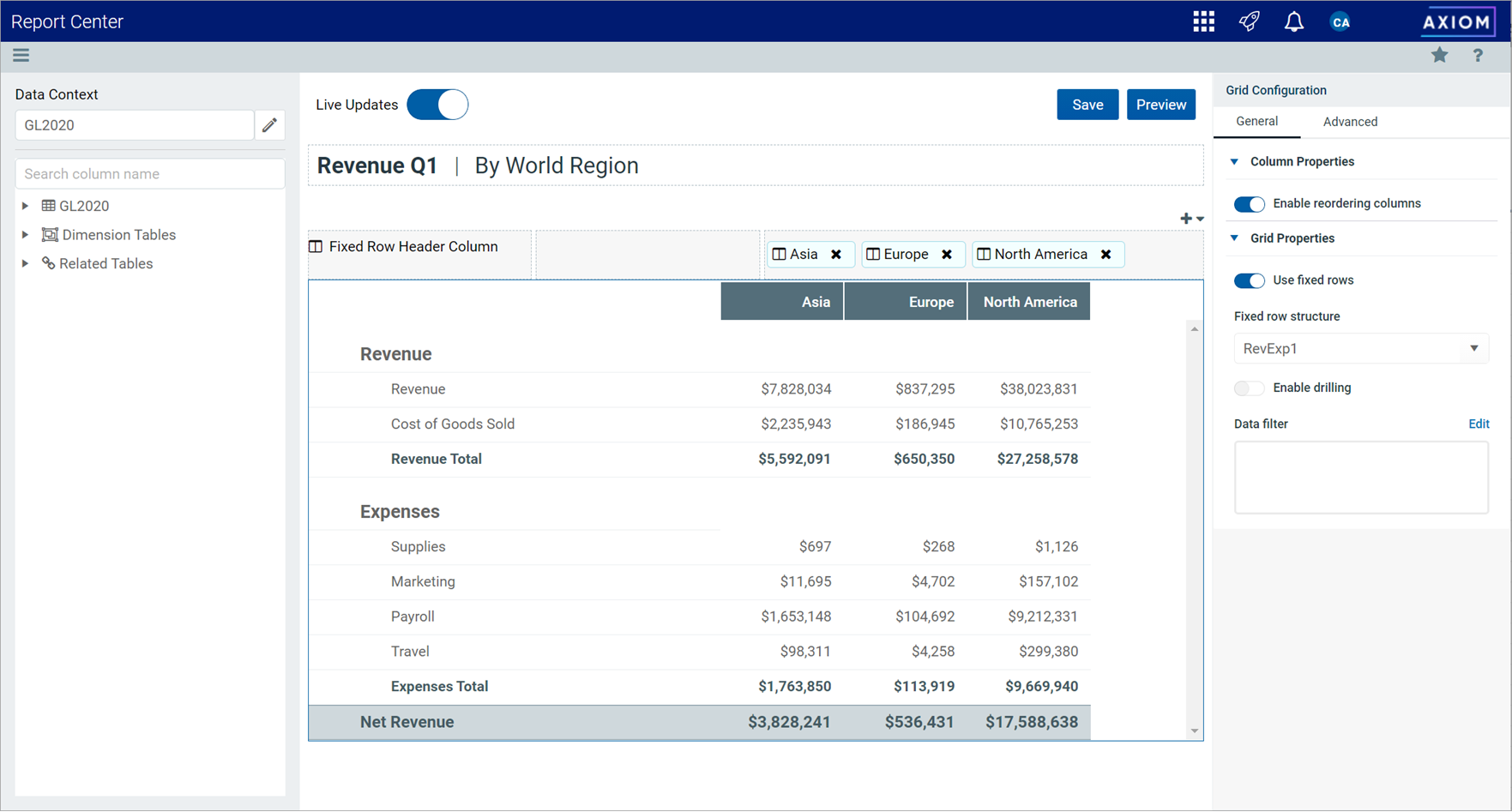Turn on Enable drilling

1249,388
